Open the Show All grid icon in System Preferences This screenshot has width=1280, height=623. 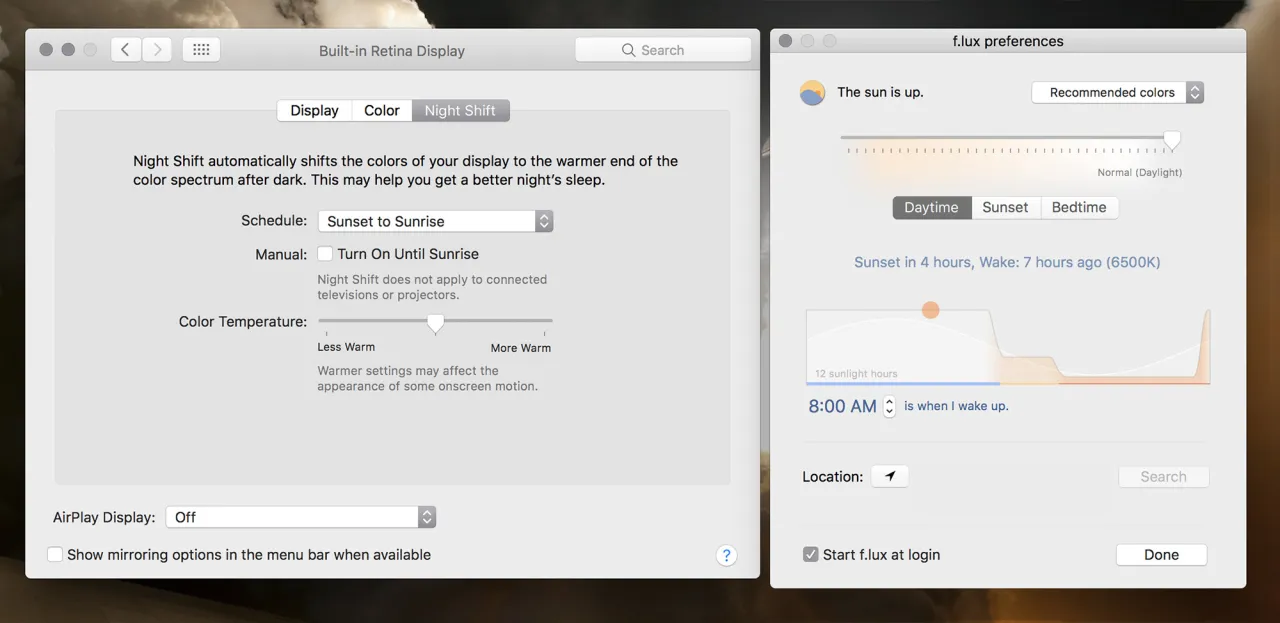[201, 49]
